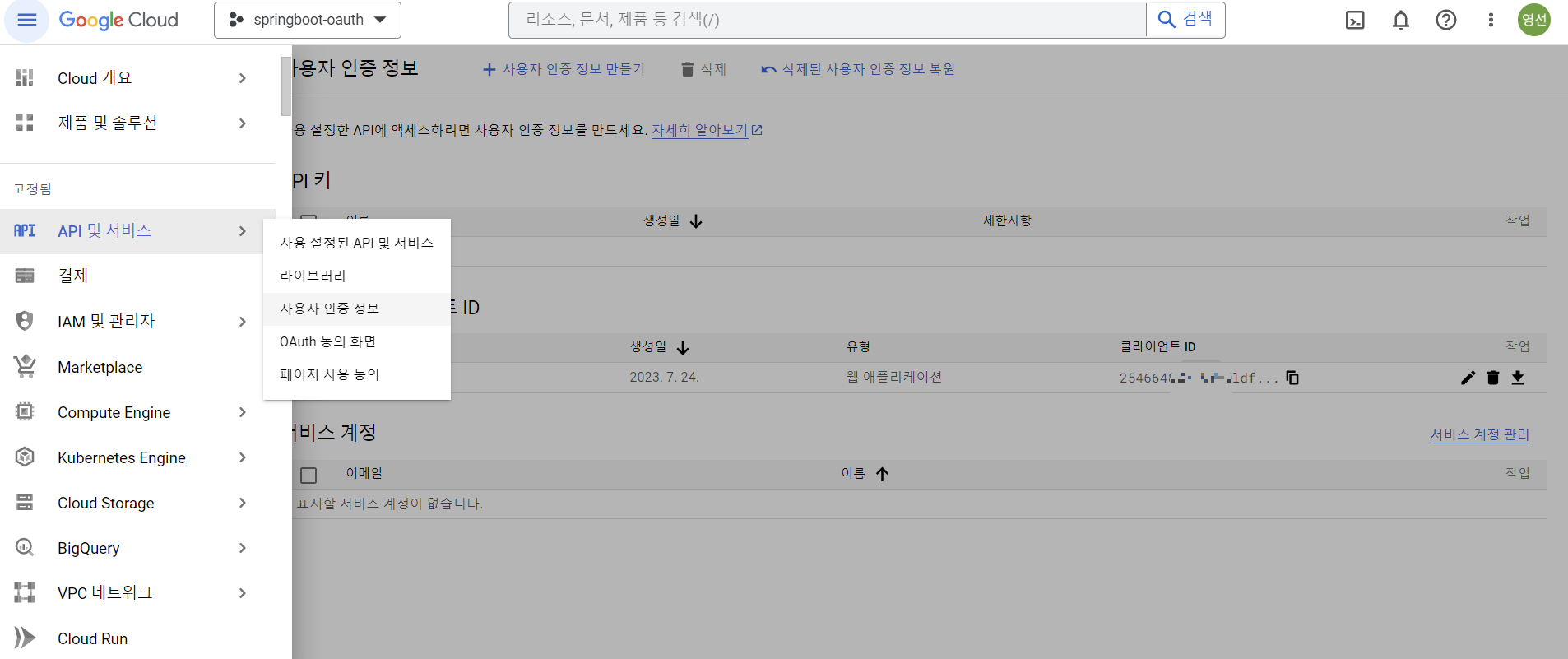Expand the VPC 네트워크 chevron

[242, 593]
